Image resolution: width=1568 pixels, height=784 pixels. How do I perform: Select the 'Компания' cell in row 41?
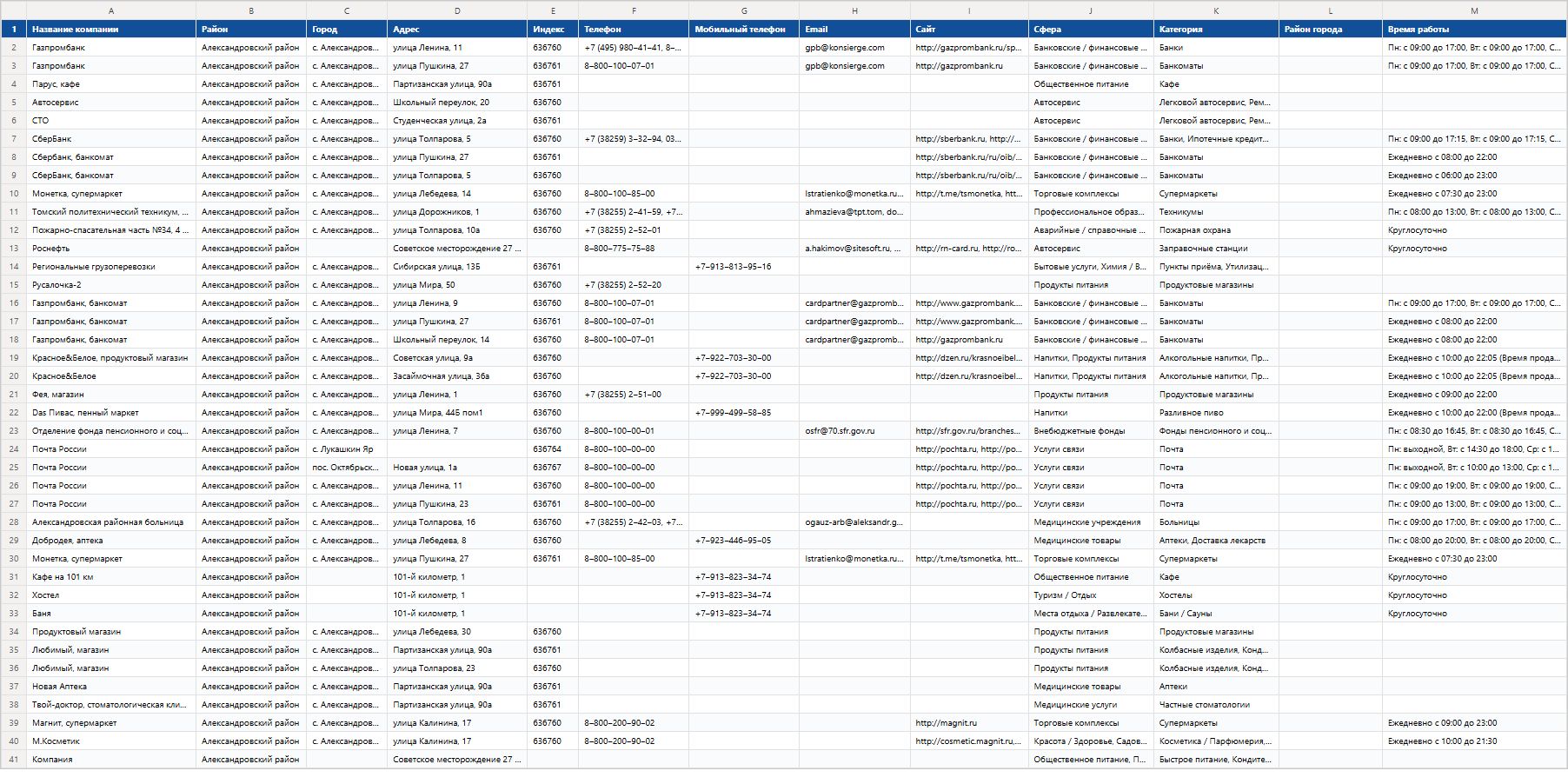111,760
